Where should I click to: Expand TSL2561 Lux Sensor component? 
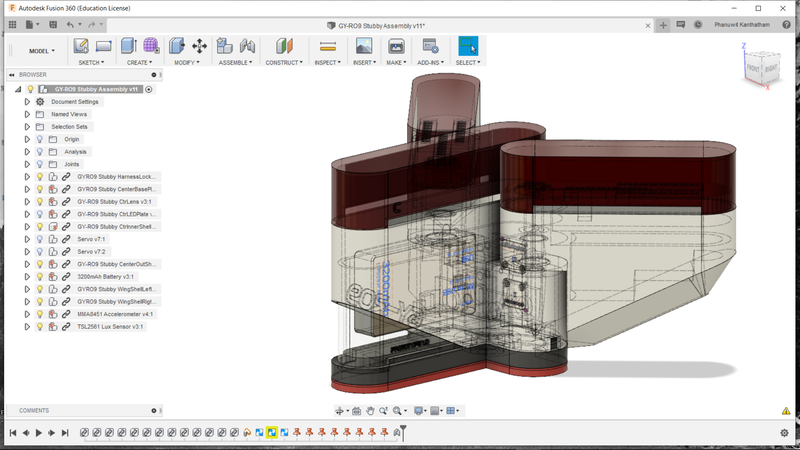tap(28, 326)
